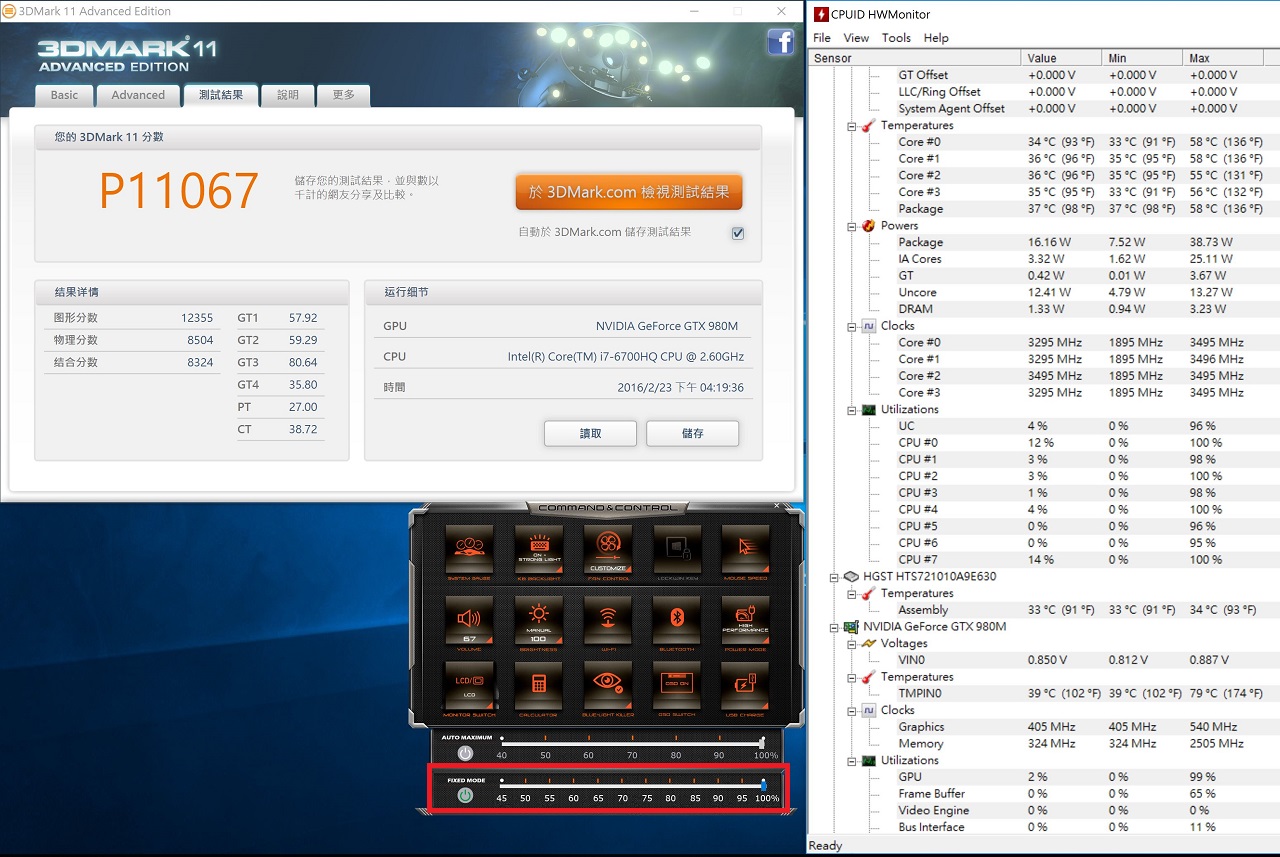1280x857 pixels.
Task: Select the DRAM power row
Action: point(1043,309)
